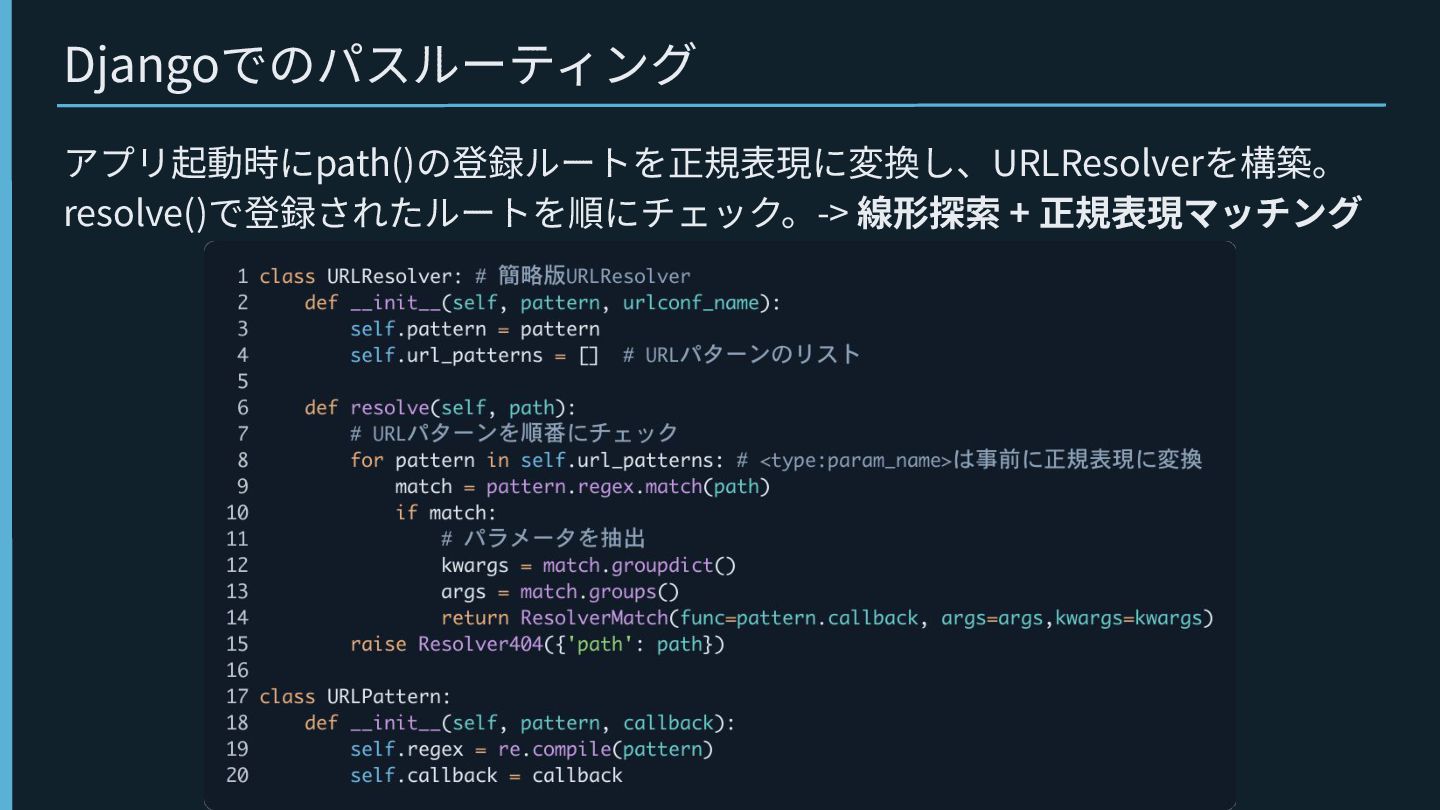This screenshot has height=810, width=1440.
Task: Click 'self.callback = callback' on line 20
Action: point(486,775)
